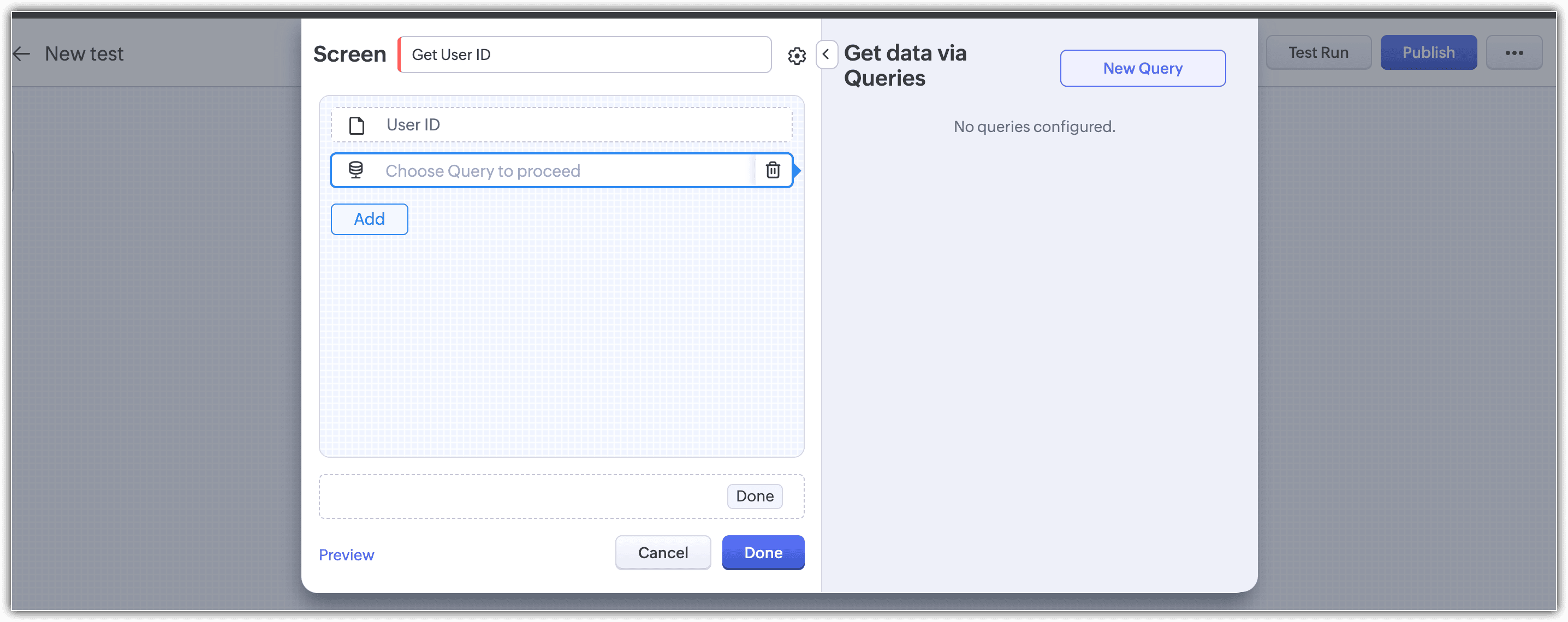This screenshot has height=622, width=1568.
Task: Click the Test Run button
Action: (x=1318, y=53)
